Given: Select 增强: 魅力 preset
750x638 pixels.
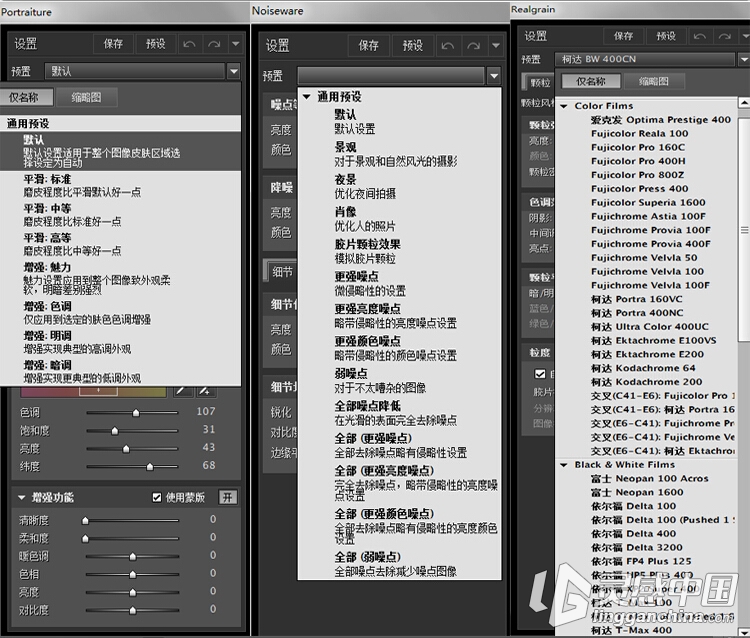Looking at the screenshot, I should (120, 278).
